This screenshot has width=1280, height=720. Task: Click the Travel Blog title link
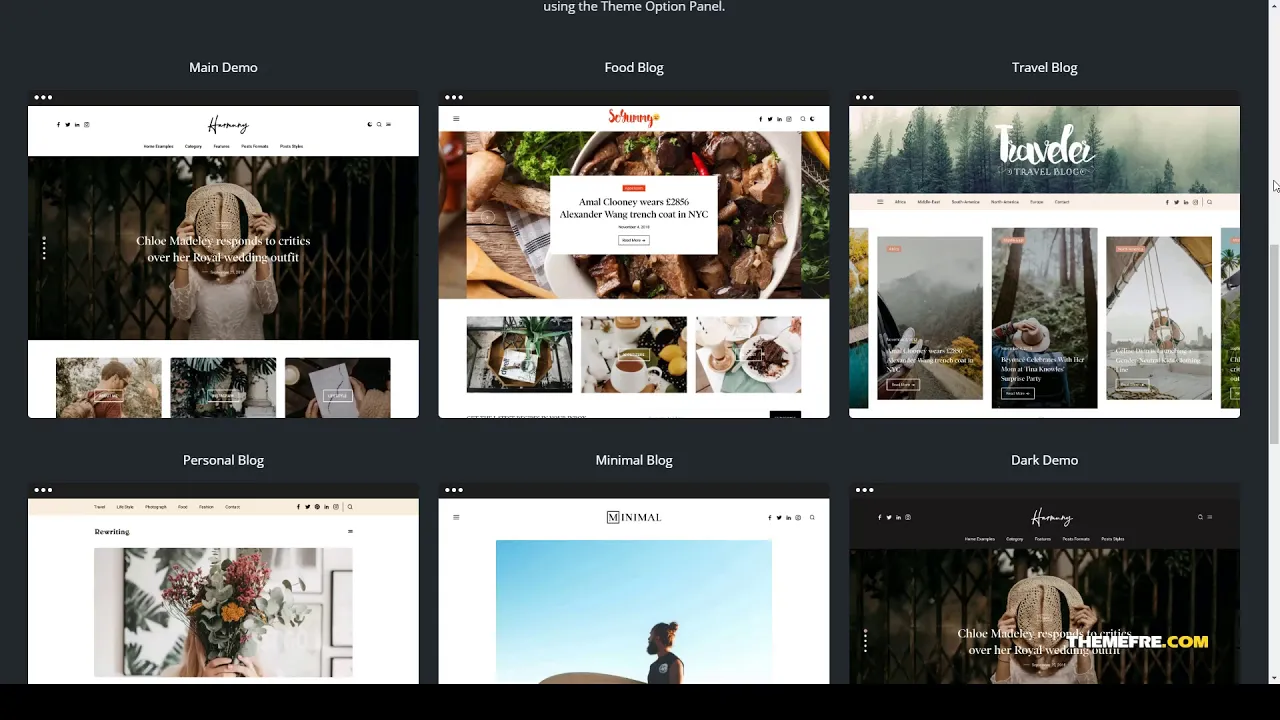pos(1044,67)
